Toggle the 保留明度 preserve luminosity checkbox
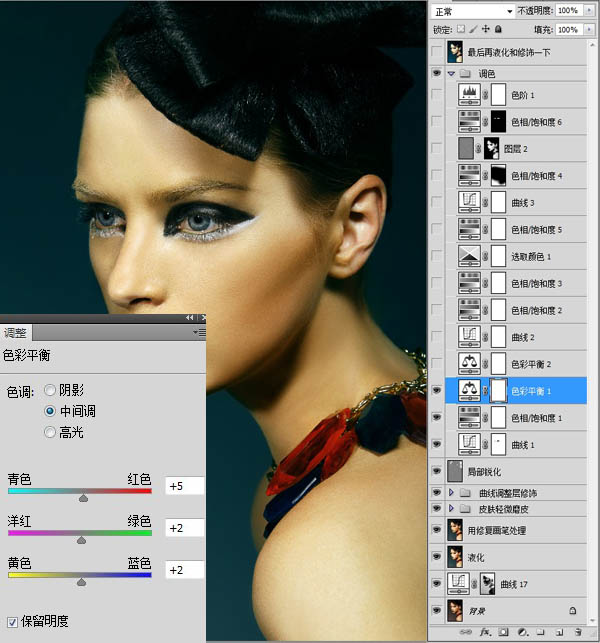The height and width of the screenshot is (643, 600). click(x=12, y=622)
